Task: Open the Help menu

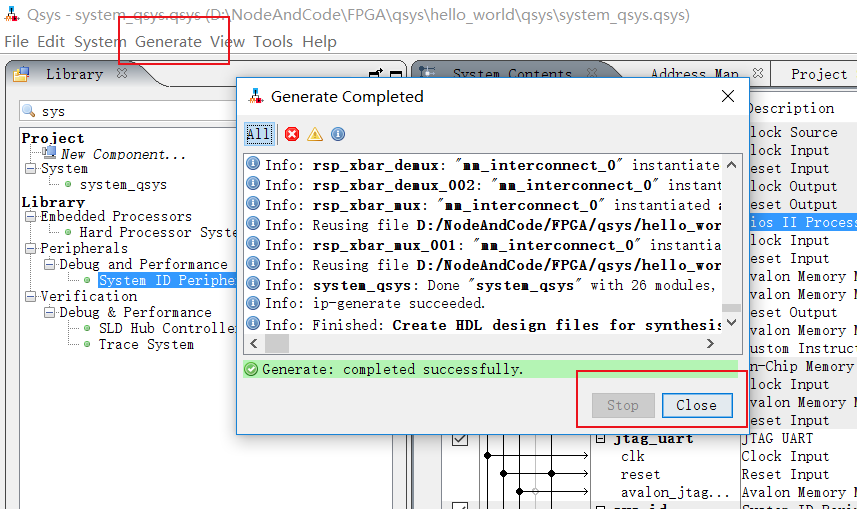Action: click(319, 42)
